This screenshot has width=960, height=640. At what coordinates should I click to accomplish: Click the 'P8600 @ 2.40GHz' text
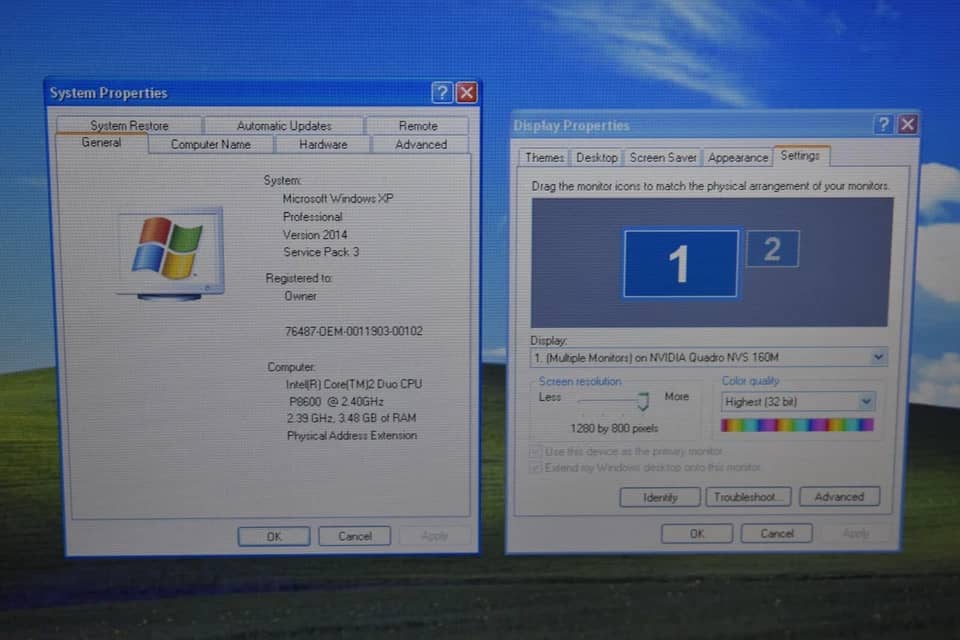tap(336, 402)
